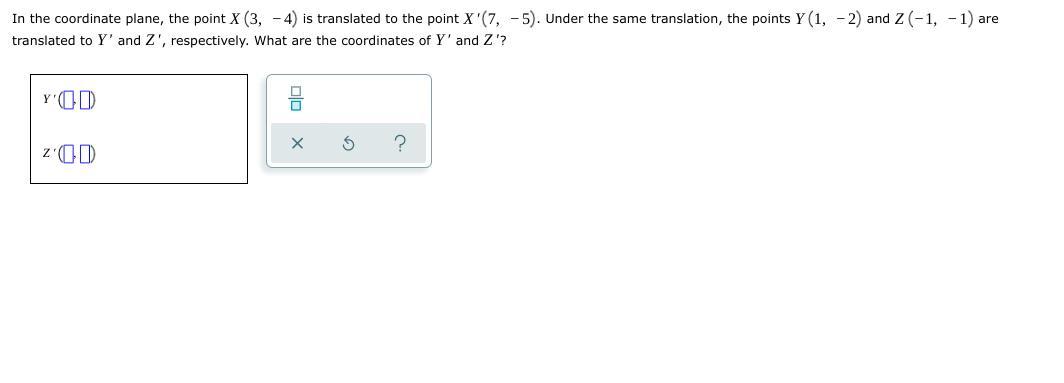Undo last entry with the circular arrow icon
This screenshot has width=1064, height=383.
tap(347, 143)
